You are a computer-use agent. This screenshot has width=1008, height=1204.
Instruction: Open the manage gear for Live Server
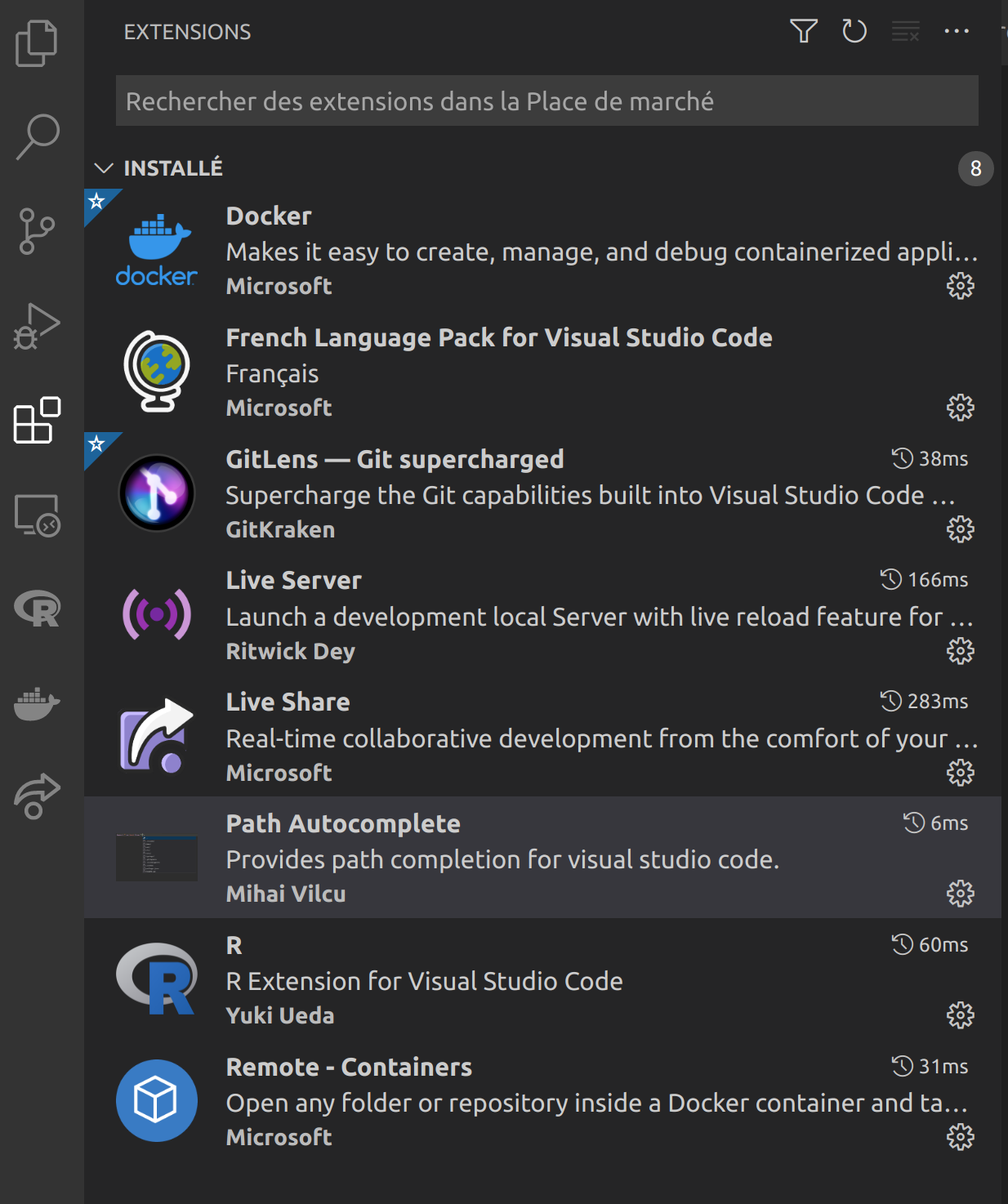(961, 651)
